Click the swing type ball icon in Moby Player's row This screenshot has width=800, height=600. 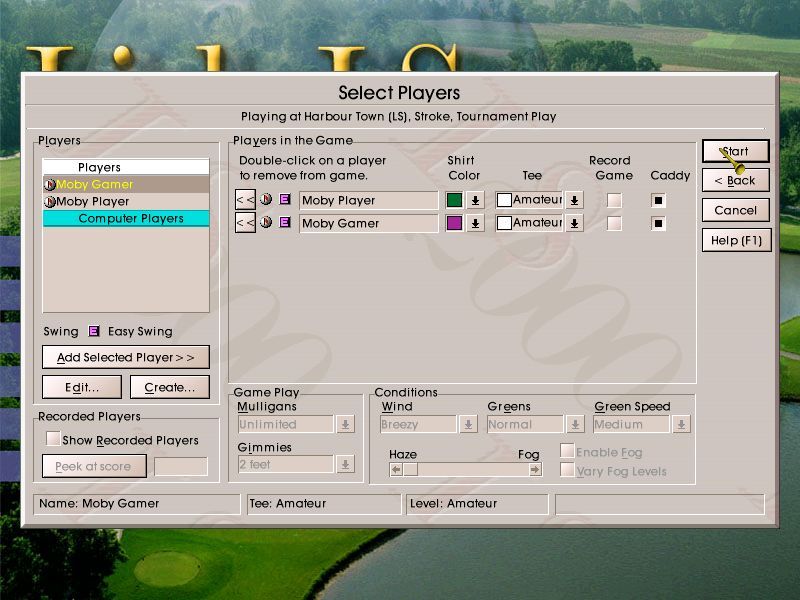268,200
